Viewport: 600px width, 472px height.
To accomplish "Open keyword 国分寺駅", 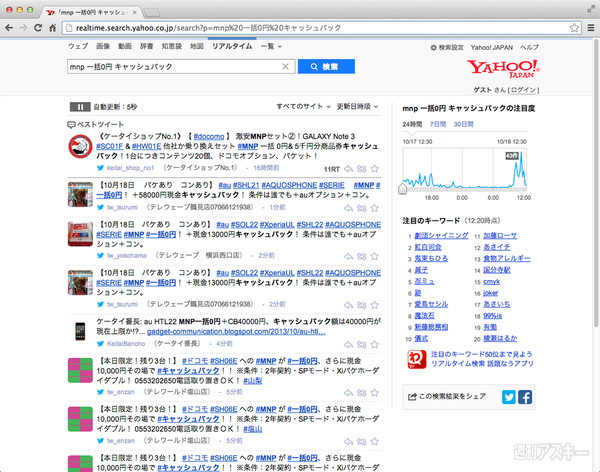I will [497, 270].
